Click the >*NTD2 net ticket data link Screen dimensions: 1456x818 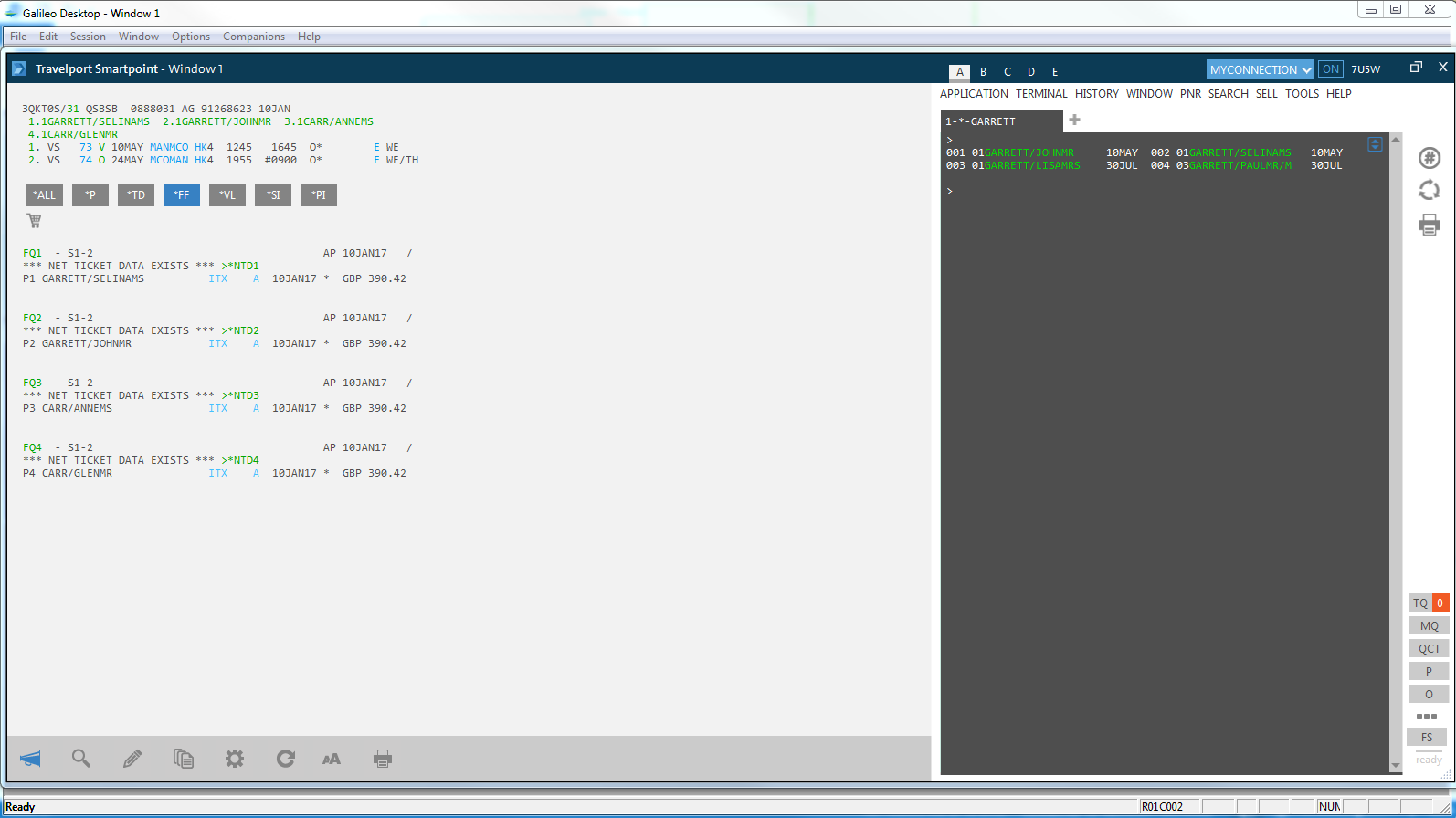point(240,330)
